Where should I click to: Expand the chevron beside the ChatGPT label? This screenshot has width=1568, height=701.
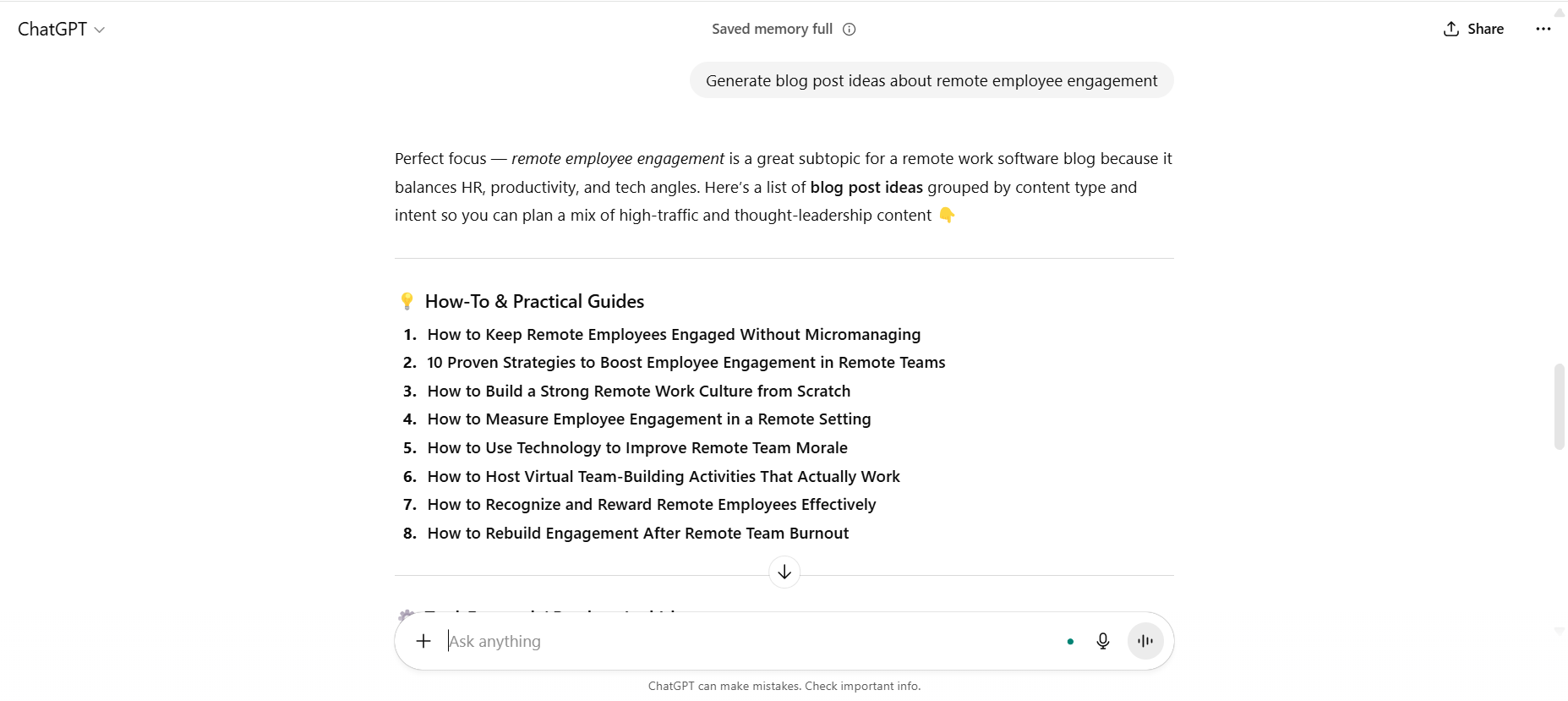tap(100, 30)
